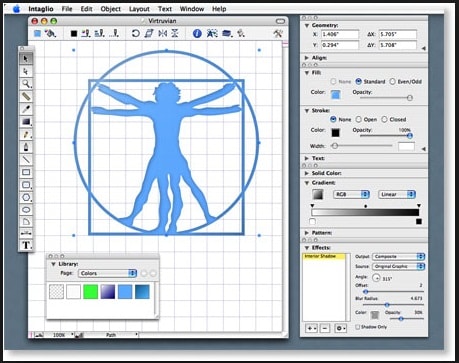This screenshot has height=363, width=459.
Task: Set Stroke to Closed
Action: click(384, 119)
